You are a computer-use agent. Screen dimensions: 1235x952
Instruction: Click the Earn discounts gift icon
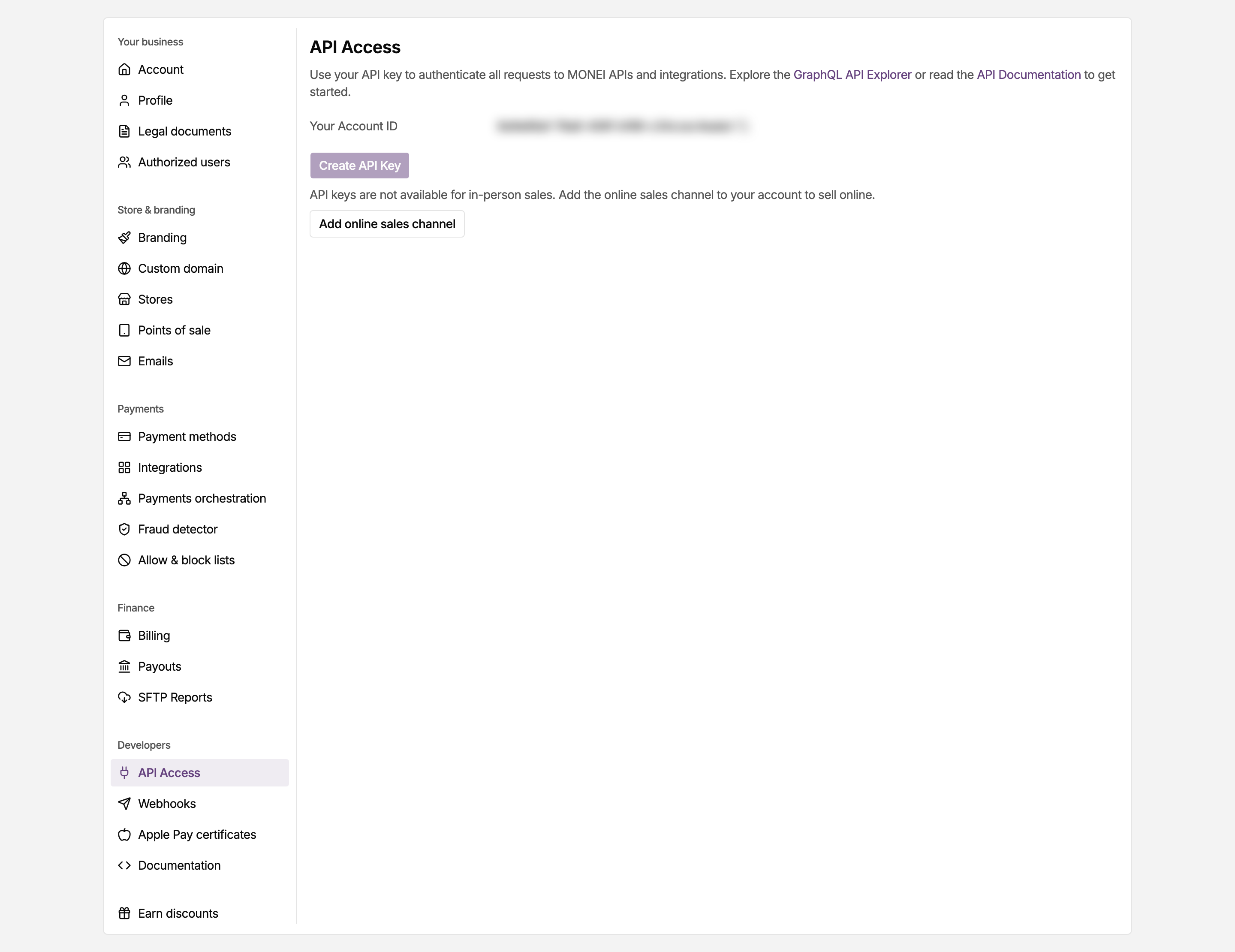[x=124, y=913]
